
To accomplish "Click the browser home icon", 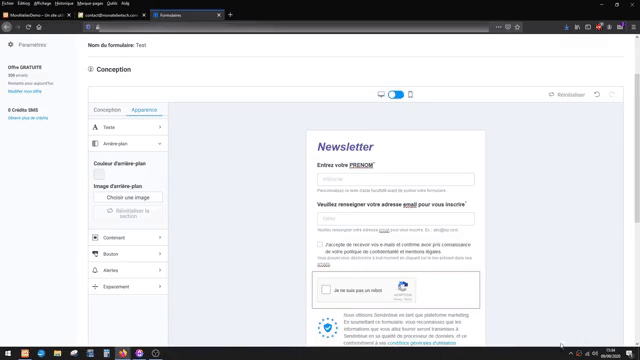I will pos(39,27).
